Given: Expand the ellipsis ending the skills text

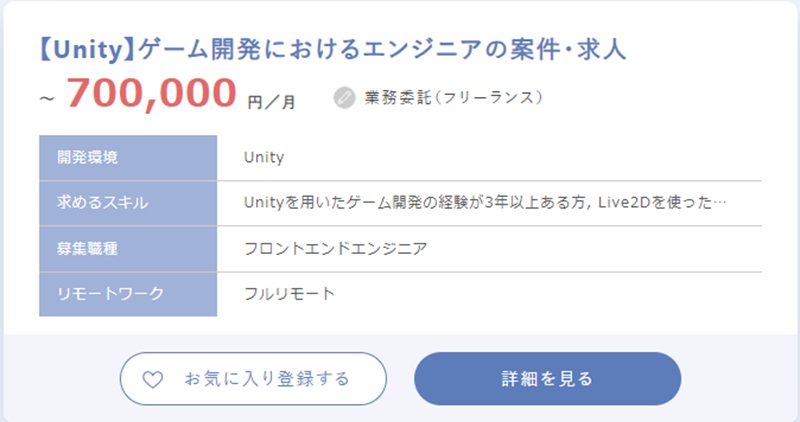Looking at the screenshot, I should point(719,203).
